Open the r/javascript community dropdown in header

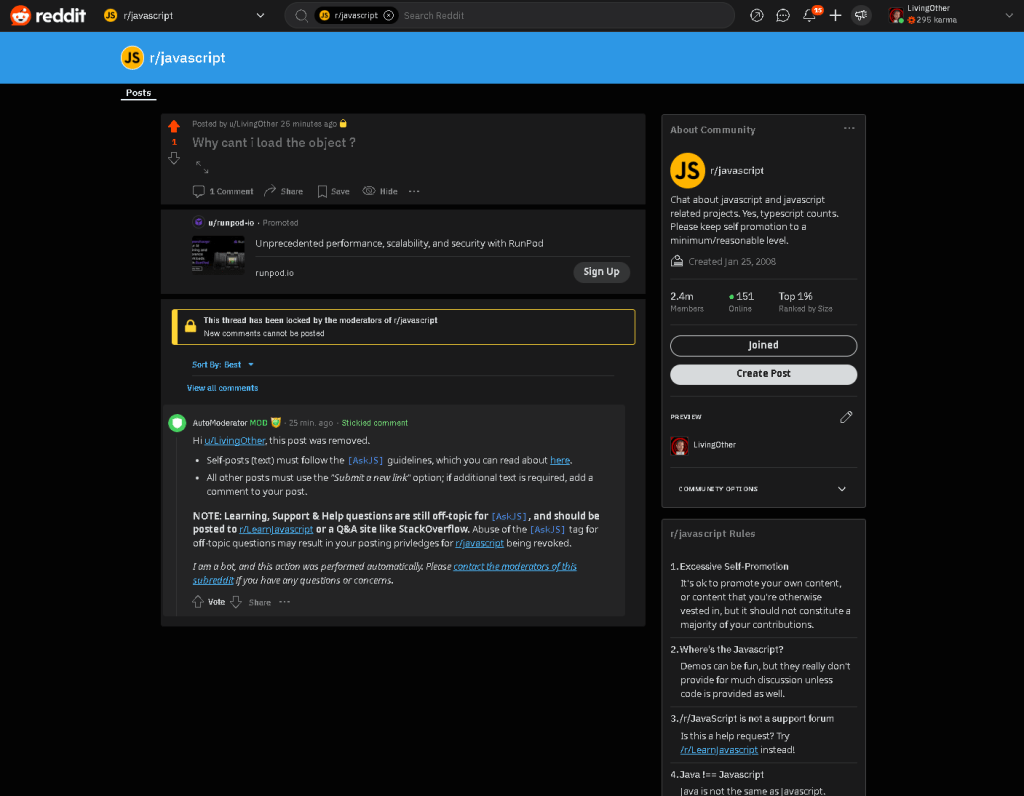tap(185, 15)
